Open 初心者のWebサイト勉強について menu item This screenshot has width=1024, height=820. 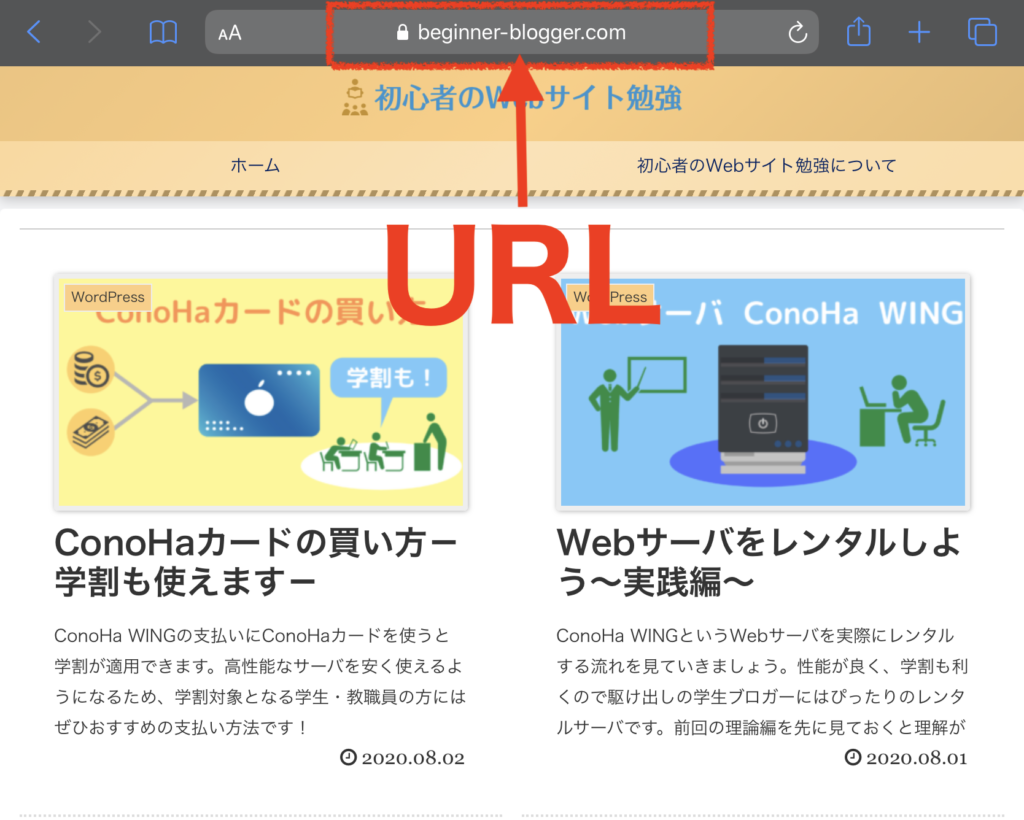coord(766,165)
